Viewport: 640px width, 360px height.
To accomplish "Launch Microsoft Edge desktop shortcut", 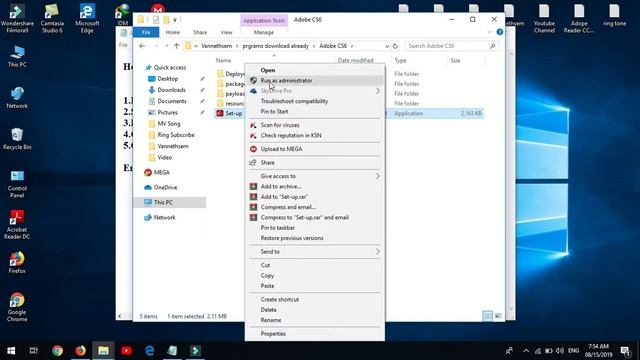I will 87,18.
